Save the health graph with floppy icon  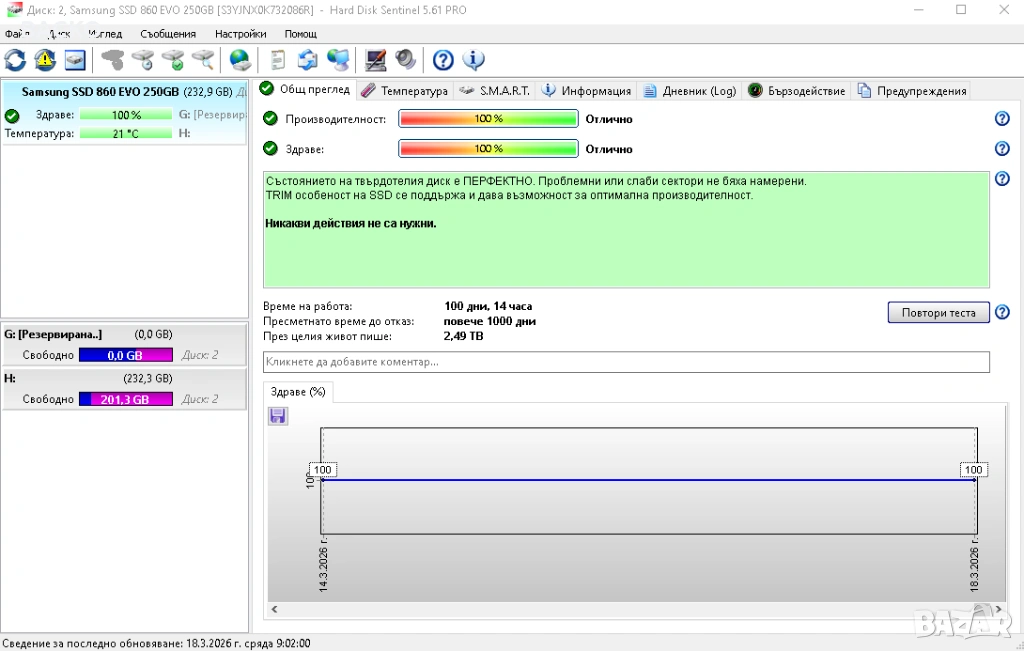coord(278,416)
